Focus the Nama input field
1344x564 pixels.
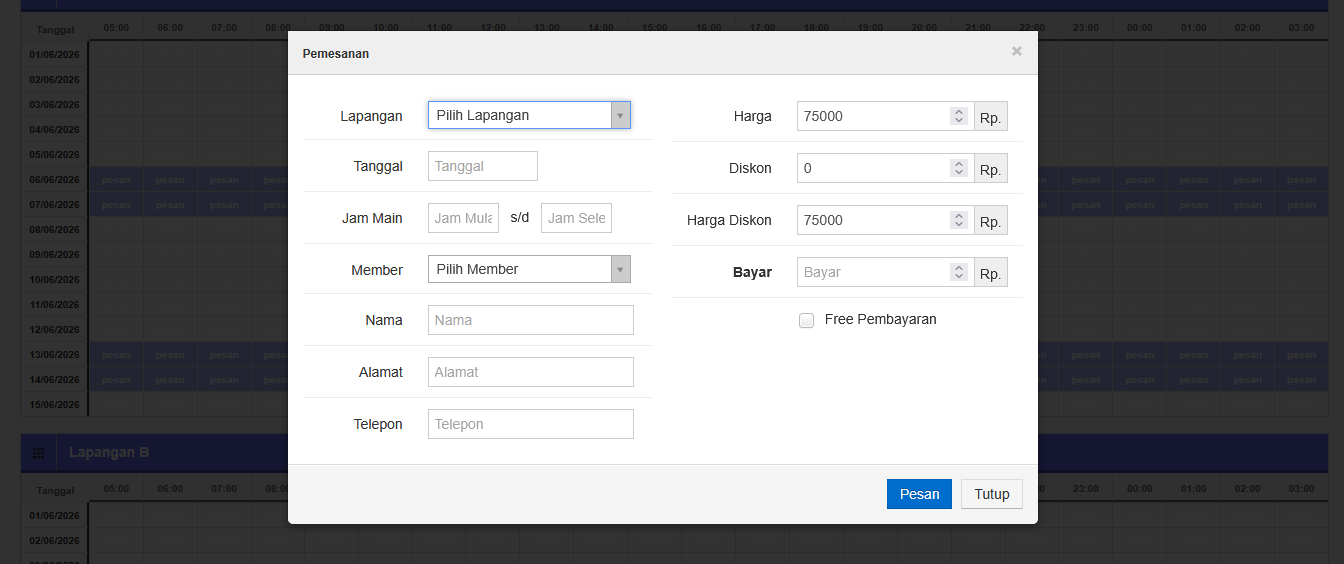pos(531,320)
